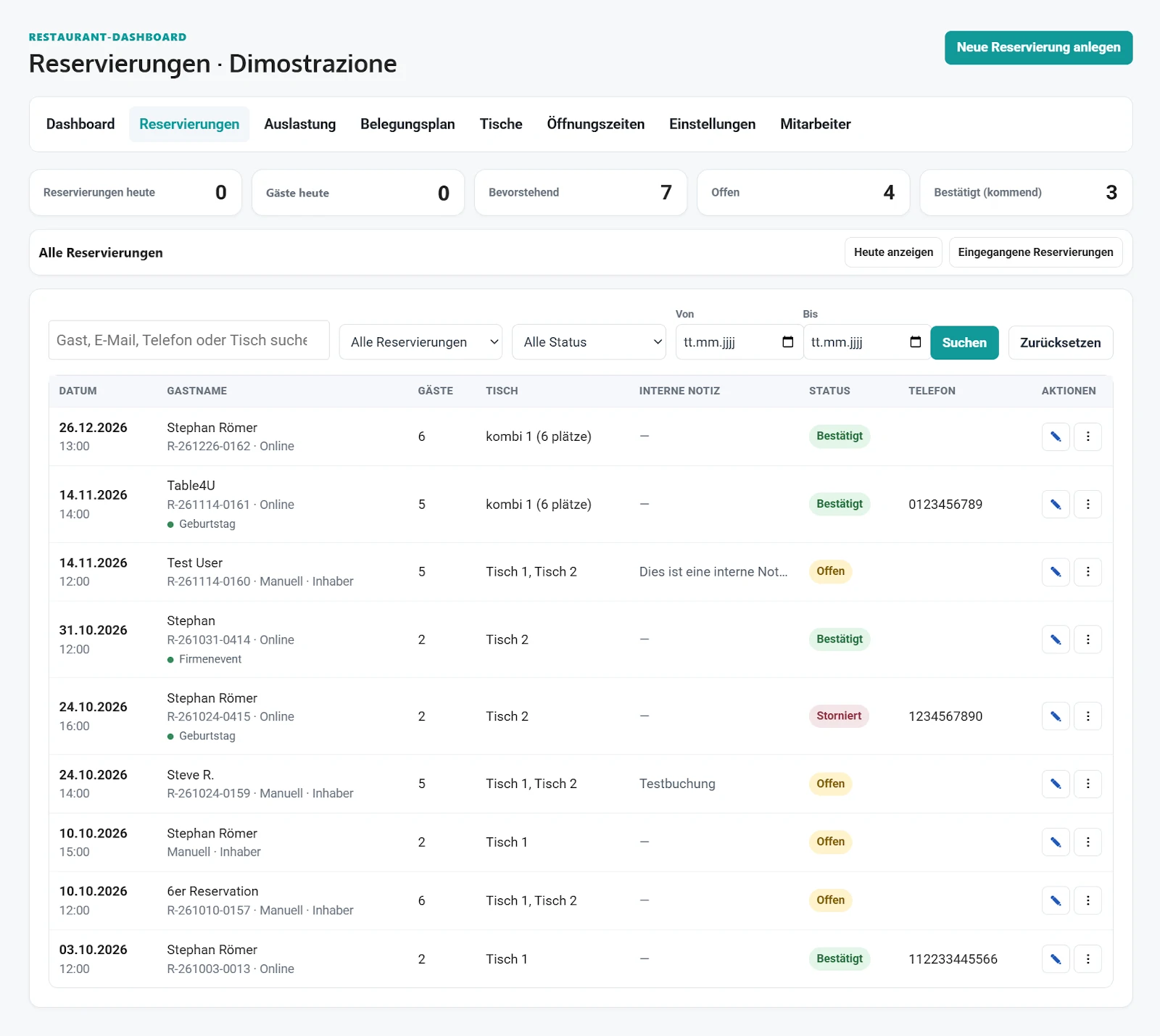Edit the Table4U reservation with pencil icon

click(x=1056, y=504)
